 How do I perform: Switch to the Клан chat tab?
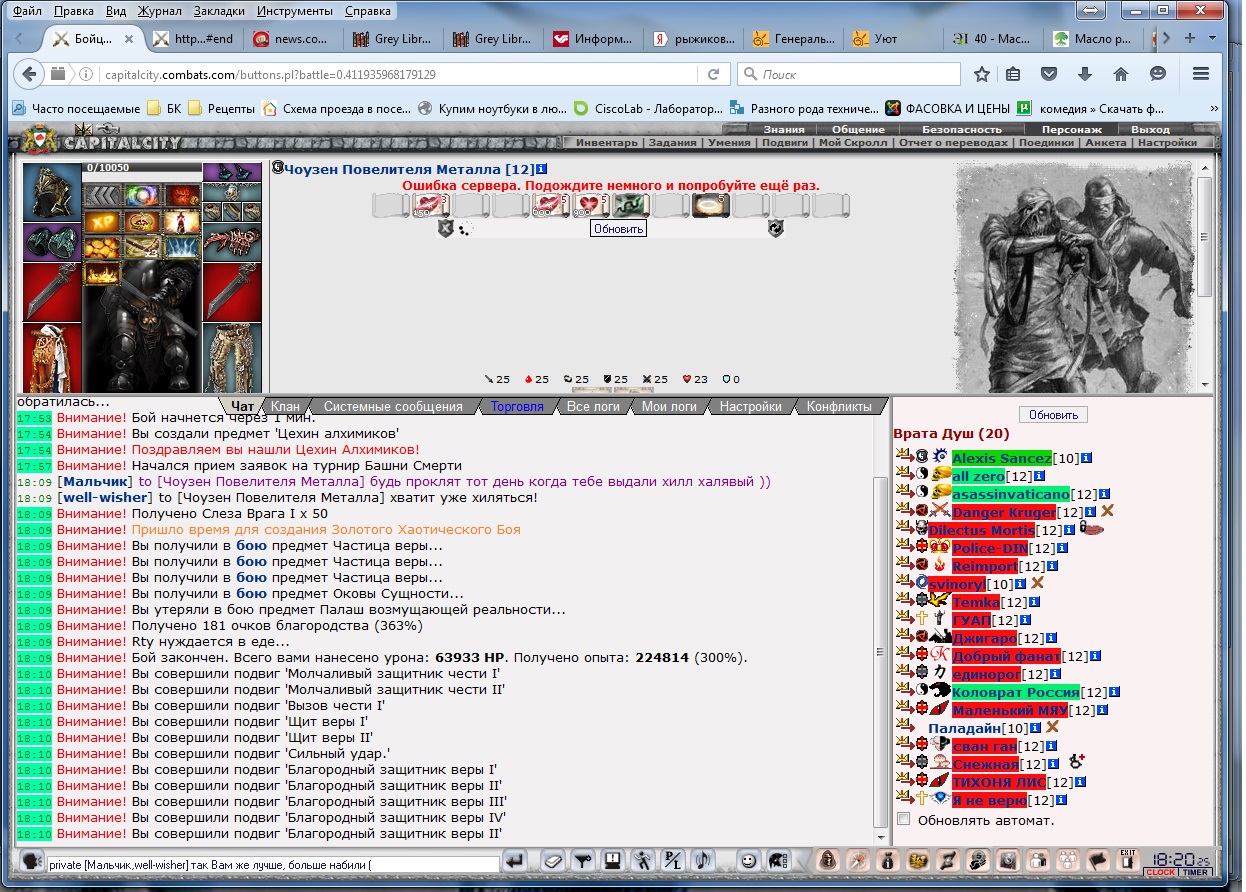click(285, 407)
